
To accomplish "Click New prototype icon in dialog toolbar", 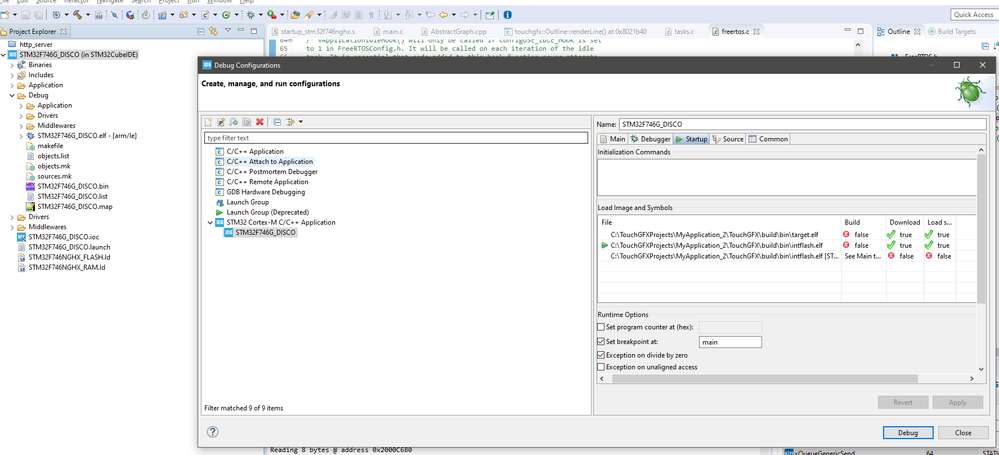I will click(x=220, y=122).
